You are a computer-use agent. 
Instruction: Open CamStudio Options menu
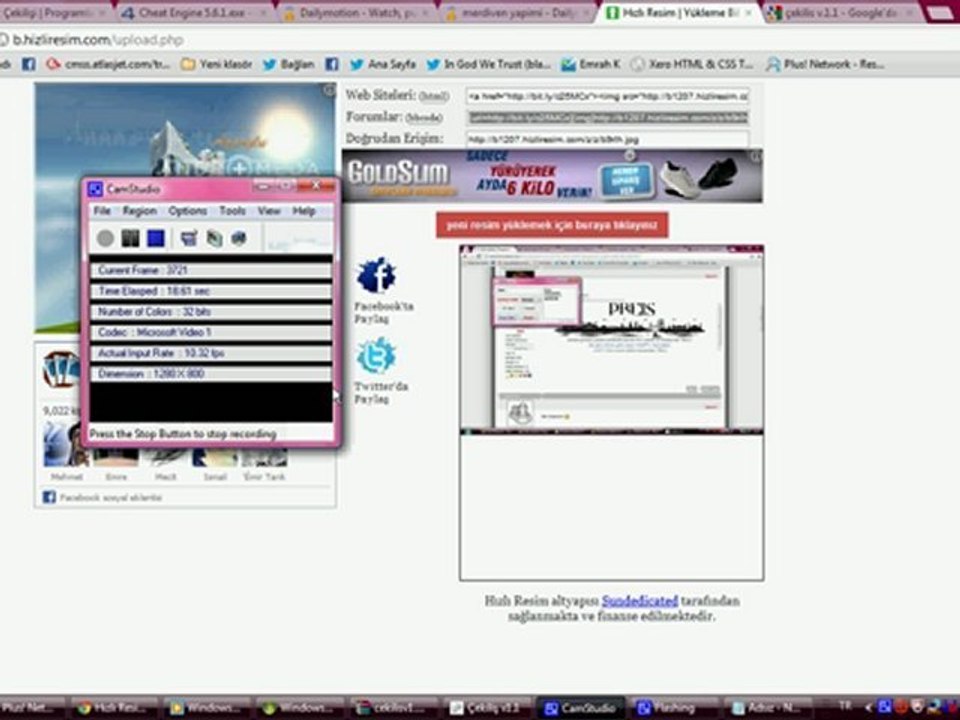point(187,211)
